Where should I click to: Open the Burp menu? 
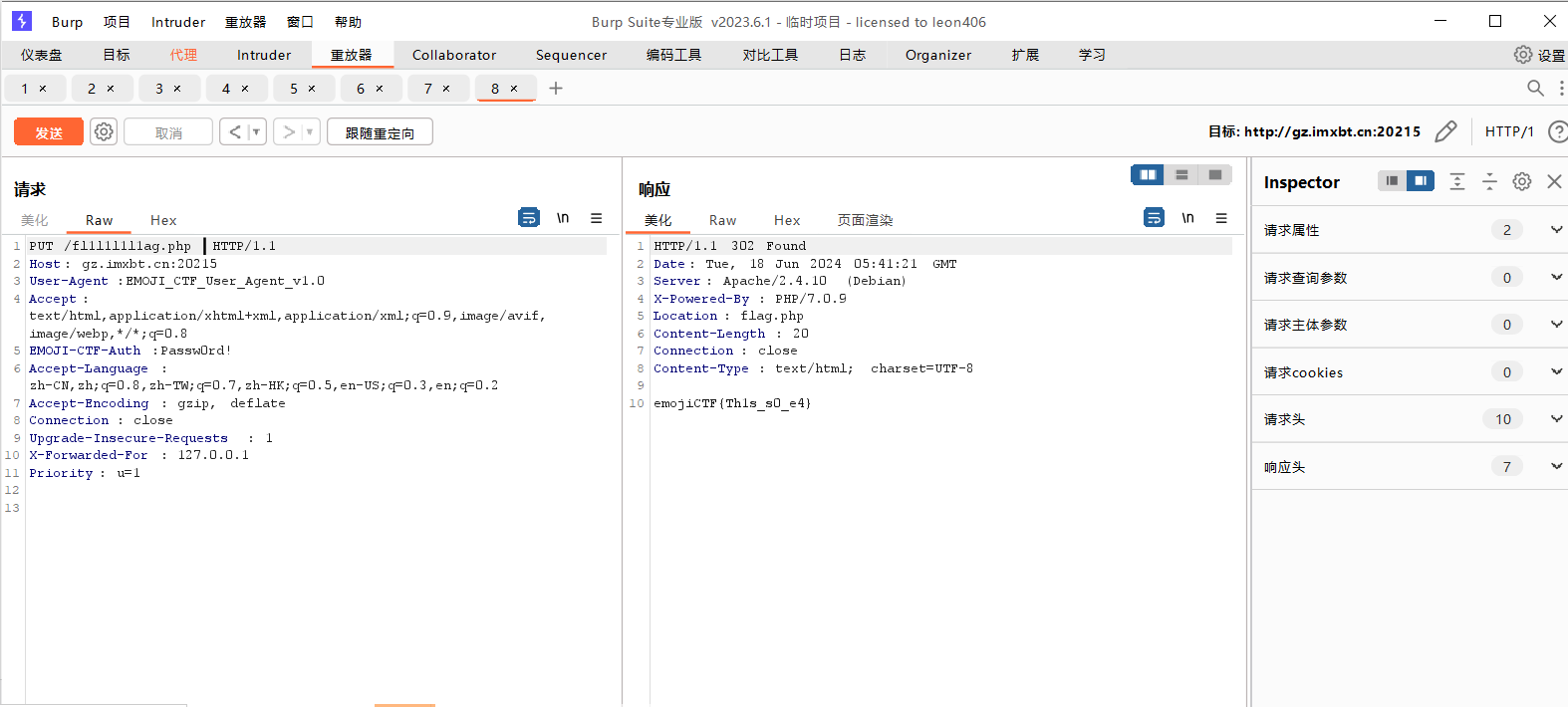tap(68, 22)
